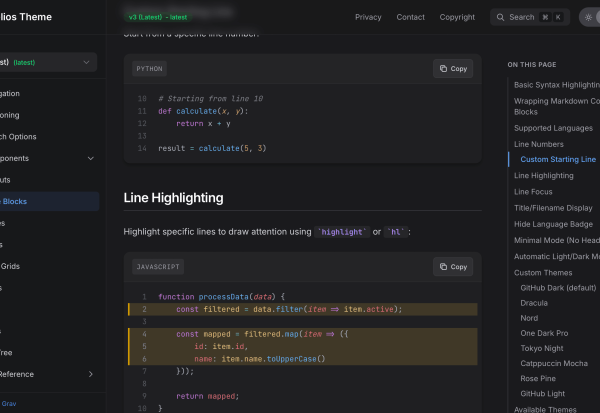Click the JAVASCRIPT language badge

tap(158, 267)
